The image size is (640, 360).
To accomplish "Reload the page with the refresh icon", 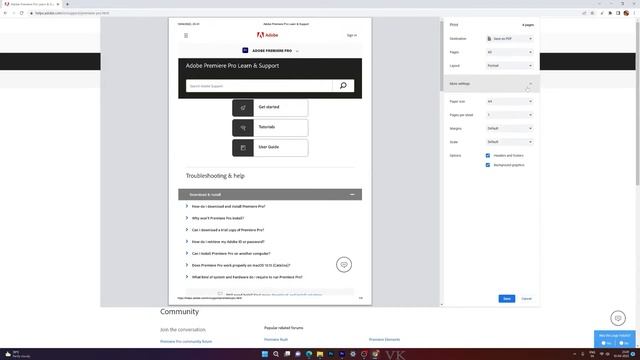I will pos(22,13).
